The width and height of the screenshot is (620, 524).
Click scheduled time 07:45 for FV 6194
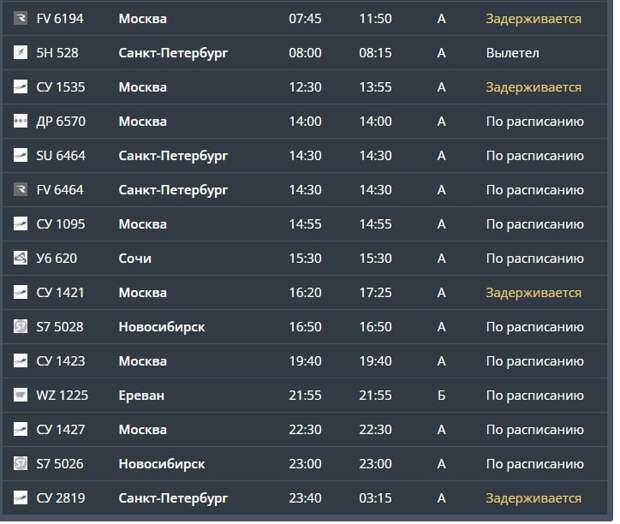[305, 19]
